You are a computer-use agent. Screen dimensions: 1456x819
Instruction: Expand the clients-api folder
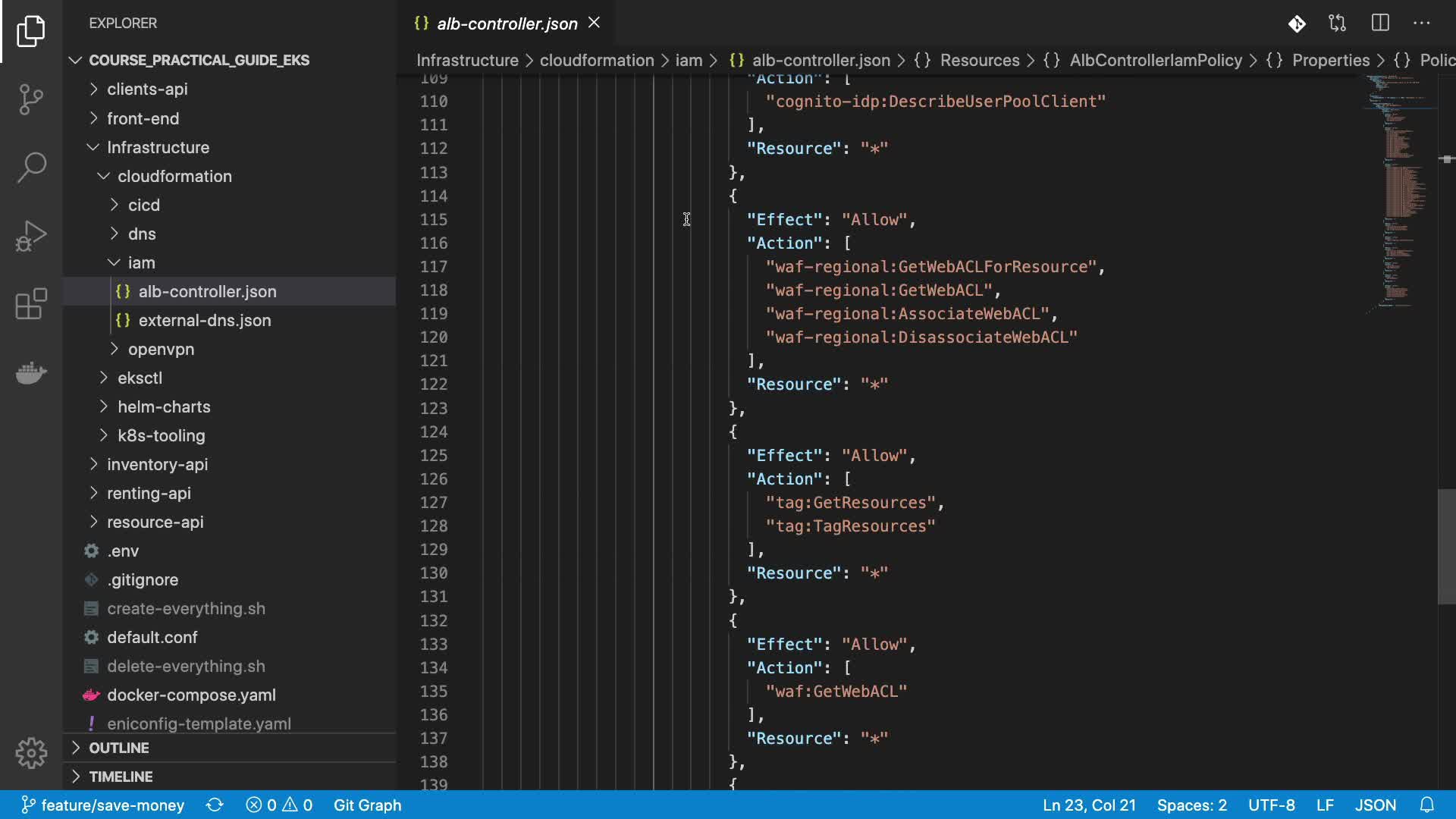(147, 89)
